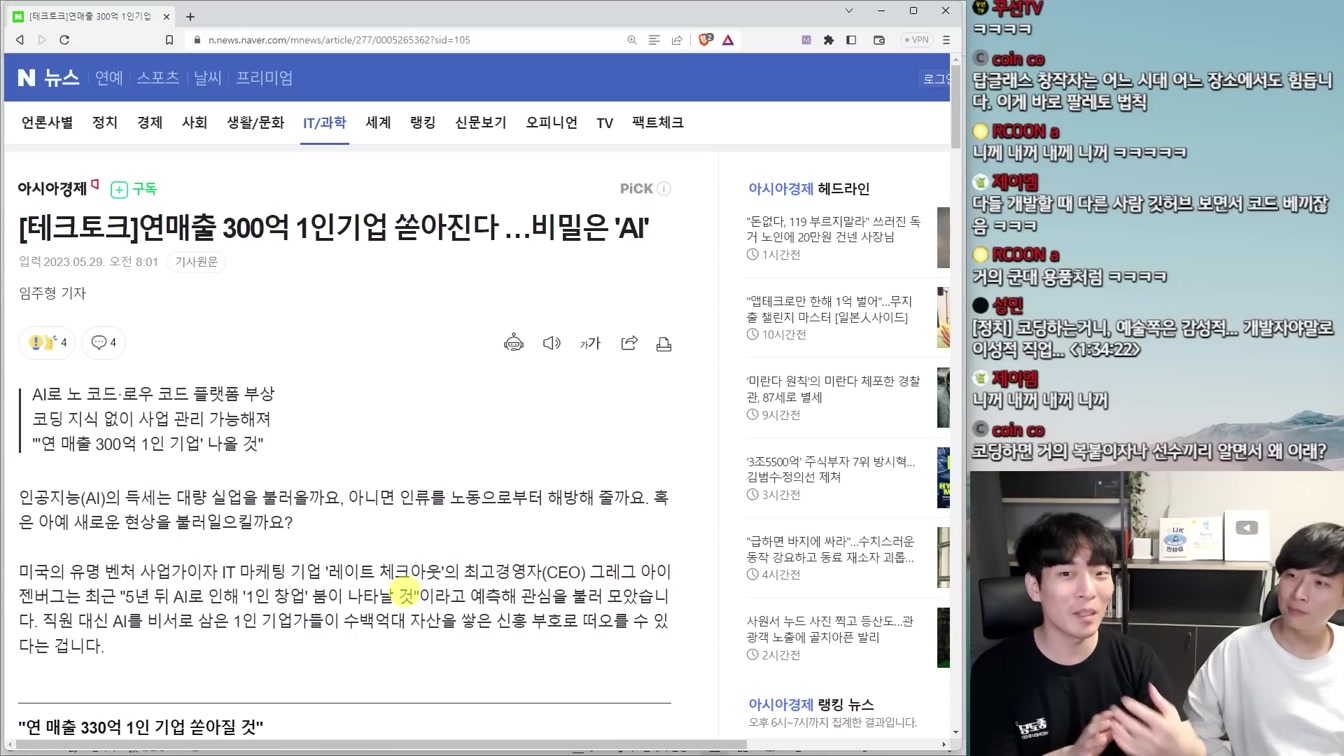
Task: Click the article print icon
Action: [x=664, y=343]
